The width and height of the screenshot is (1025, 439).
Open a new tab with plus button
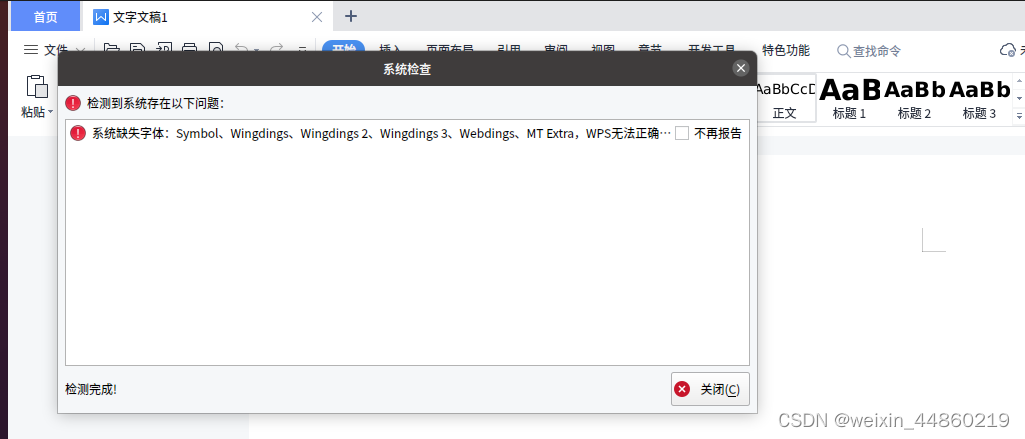tap(351, 16)
